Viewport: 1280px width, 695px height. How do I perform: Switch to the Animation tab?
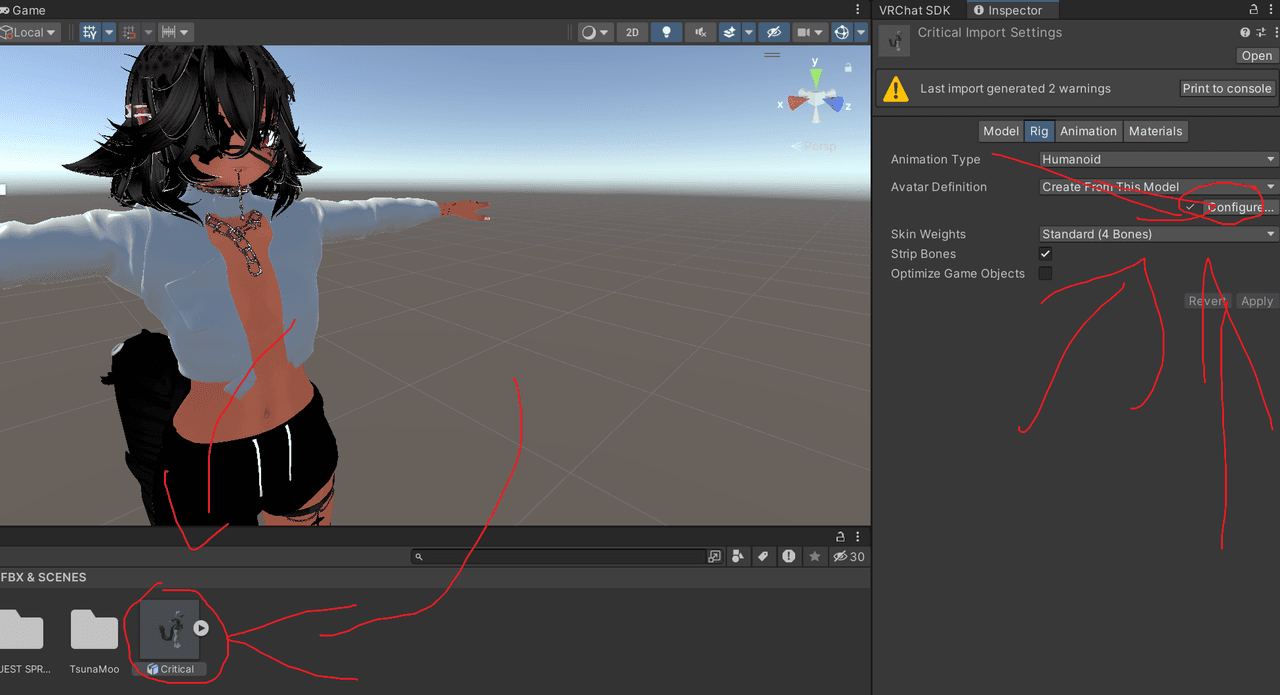tap(1088, 131)
